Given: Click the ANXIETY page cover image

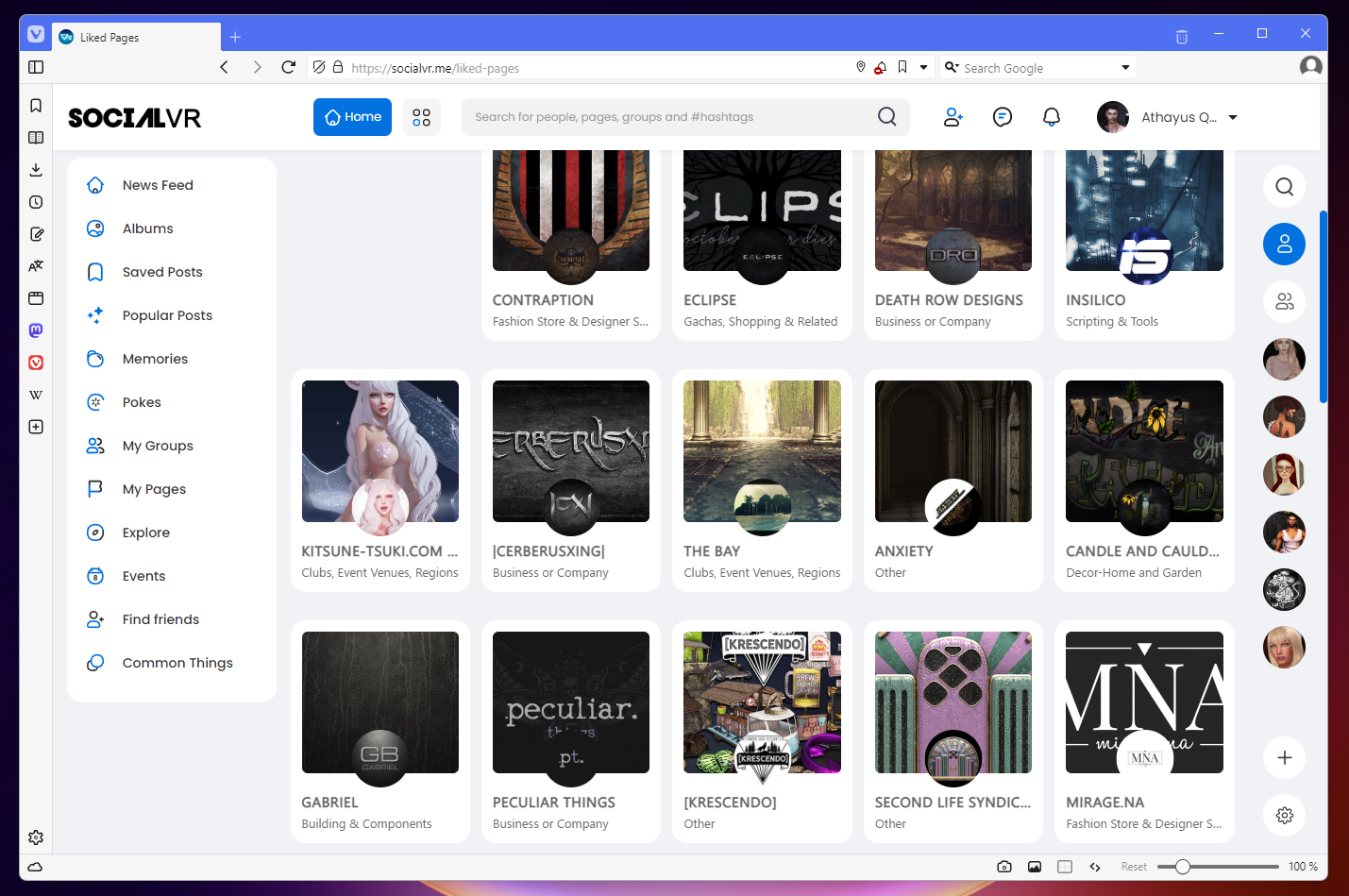Looking at the screenshot, I should coord(953,451).
